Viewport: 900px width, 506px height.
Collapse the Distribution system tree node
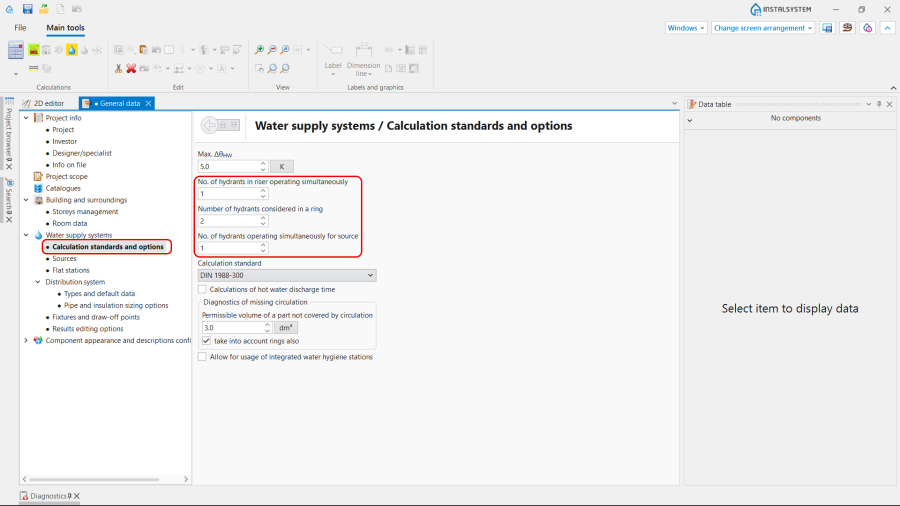(x=37, y=282)
